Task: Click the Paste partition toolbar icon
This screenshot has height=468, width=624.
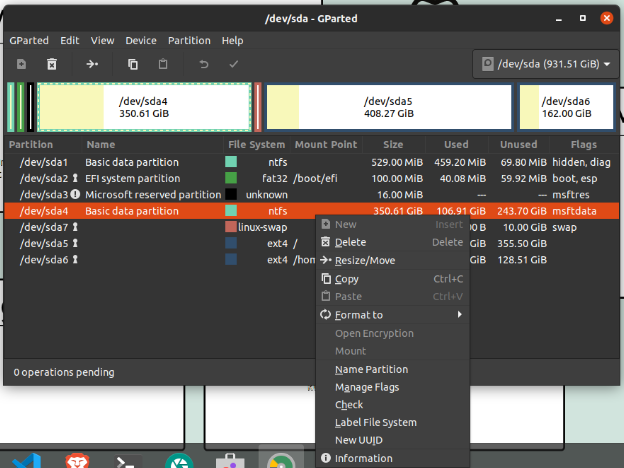Action: click(163, 64)
